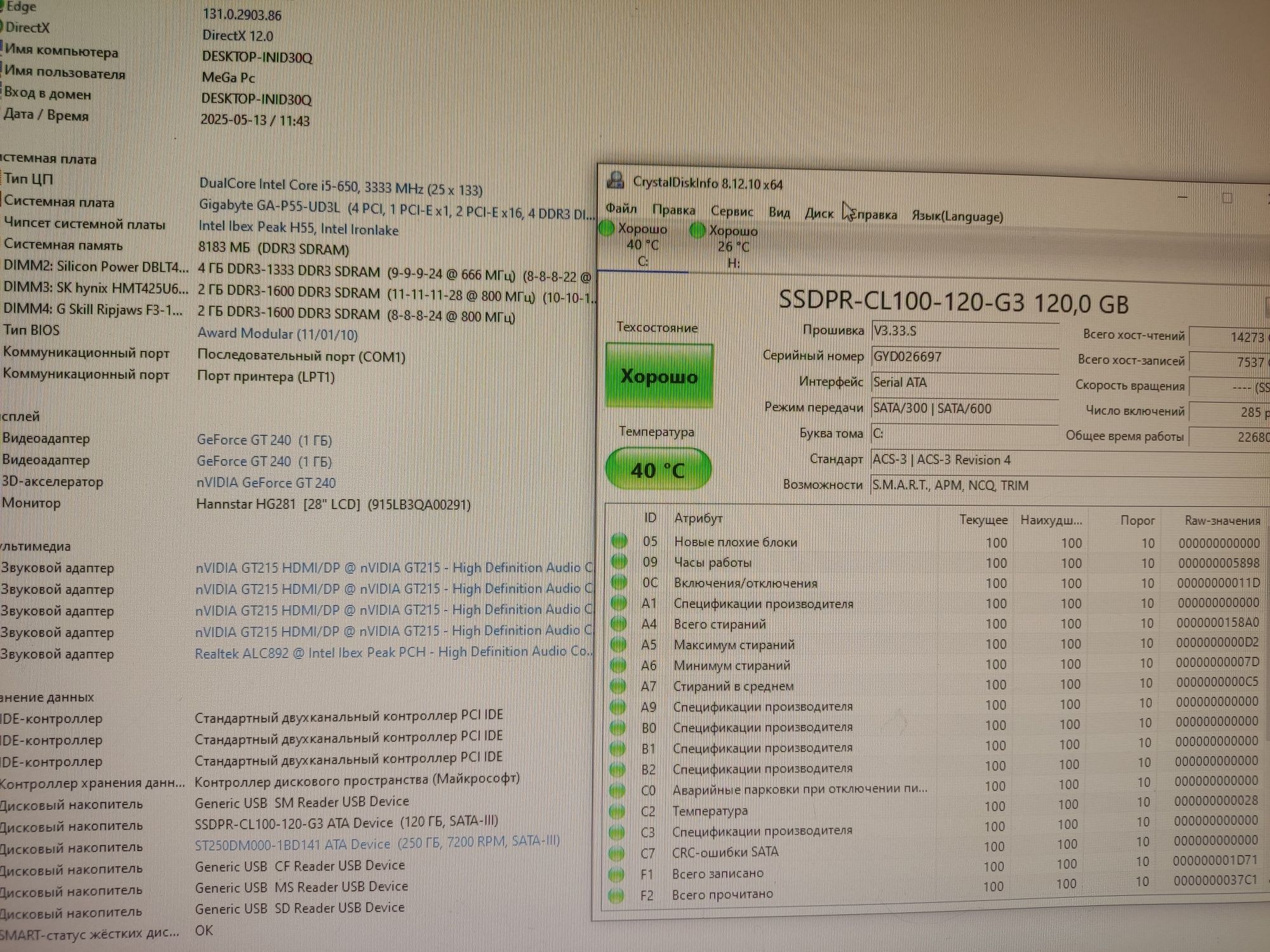The image size is (1270, 952).
Task: Click drive title SSDPR-CL100-120-G3 120,0 GB
Action: point(954,301)
